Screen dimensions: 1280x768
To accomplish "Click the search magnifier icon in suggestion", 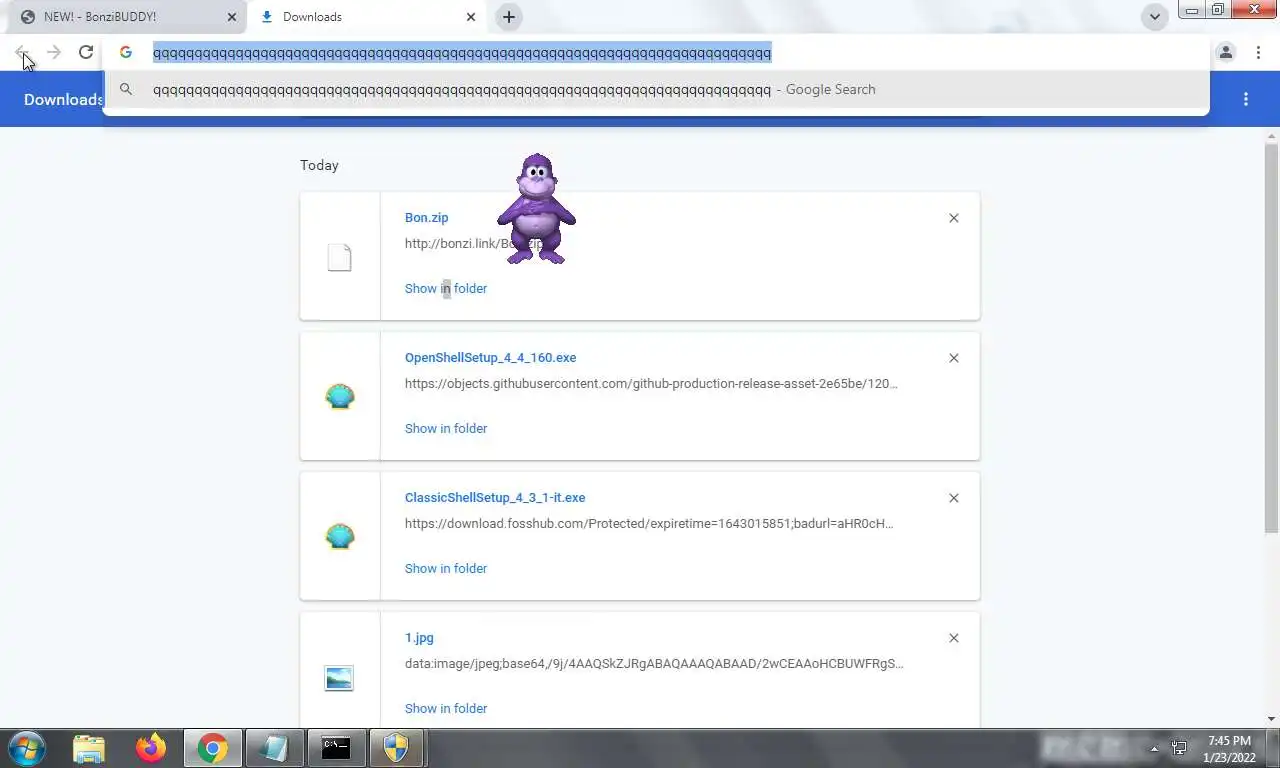I will 126,89.
